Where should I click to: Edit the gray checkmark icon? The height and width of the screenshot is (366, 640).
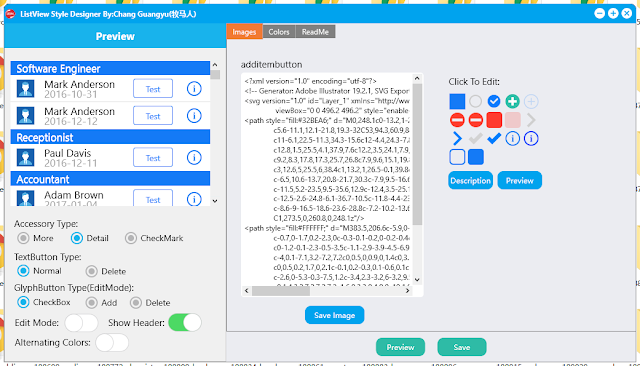[476, 139]
